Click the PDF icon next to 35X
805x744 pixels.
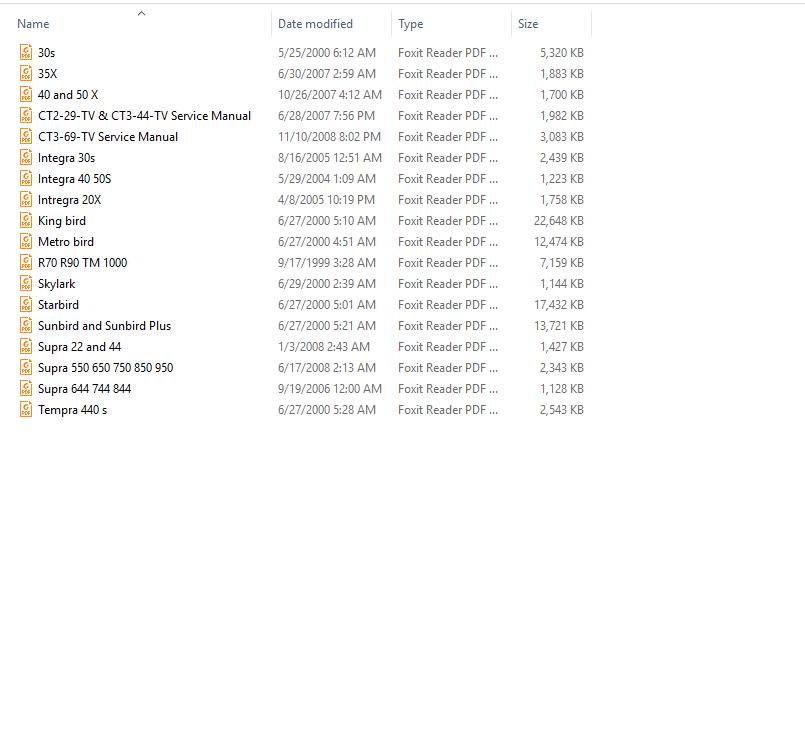pos(26,73)
